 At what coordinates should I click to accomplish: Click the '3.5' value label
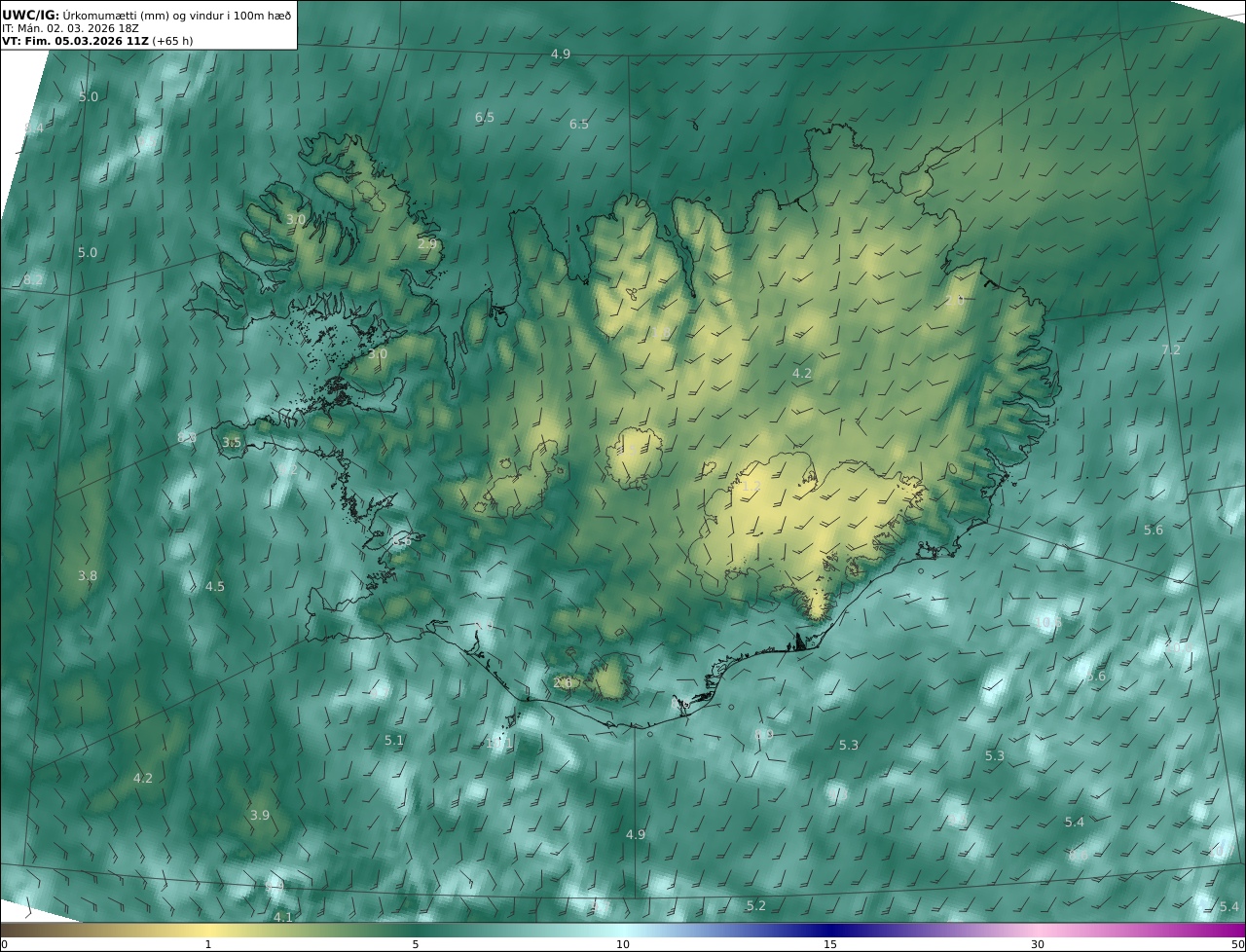(232, 442)
